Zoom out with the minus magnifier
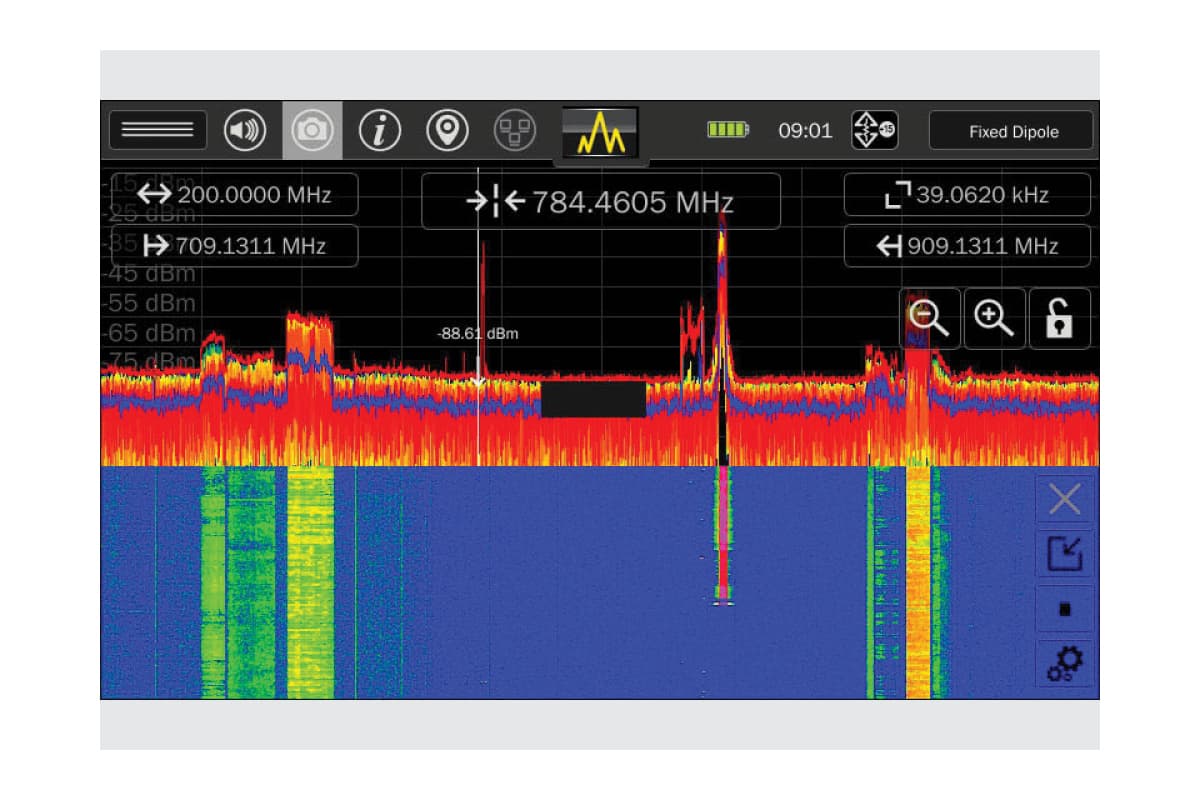 click(x=930, y=319)
